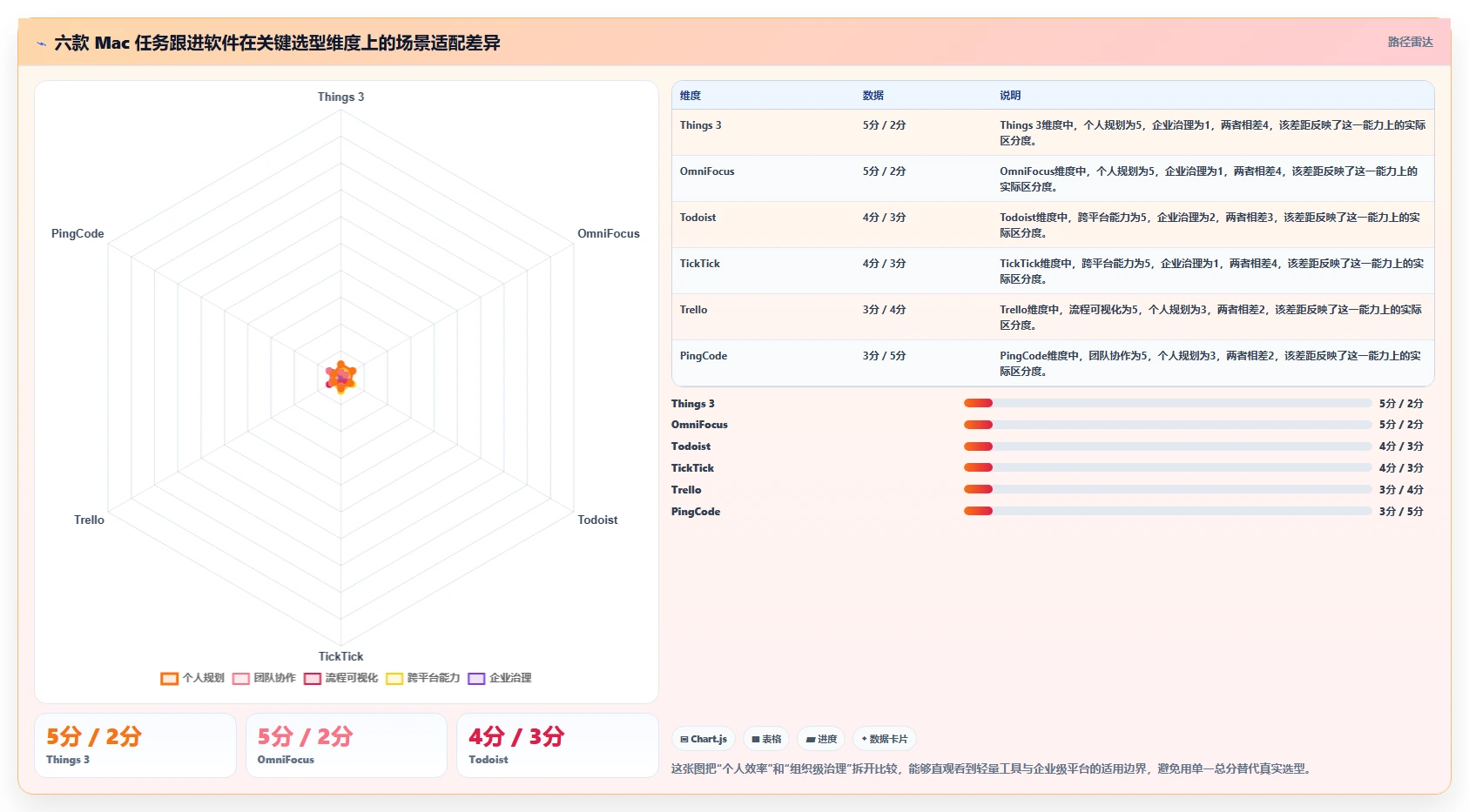Image resolution: width=1469 pixels, height=812 pixels.
Task: Click the 3分 / 5分 value in the PingCode table row
Action: tap(884, 356)
